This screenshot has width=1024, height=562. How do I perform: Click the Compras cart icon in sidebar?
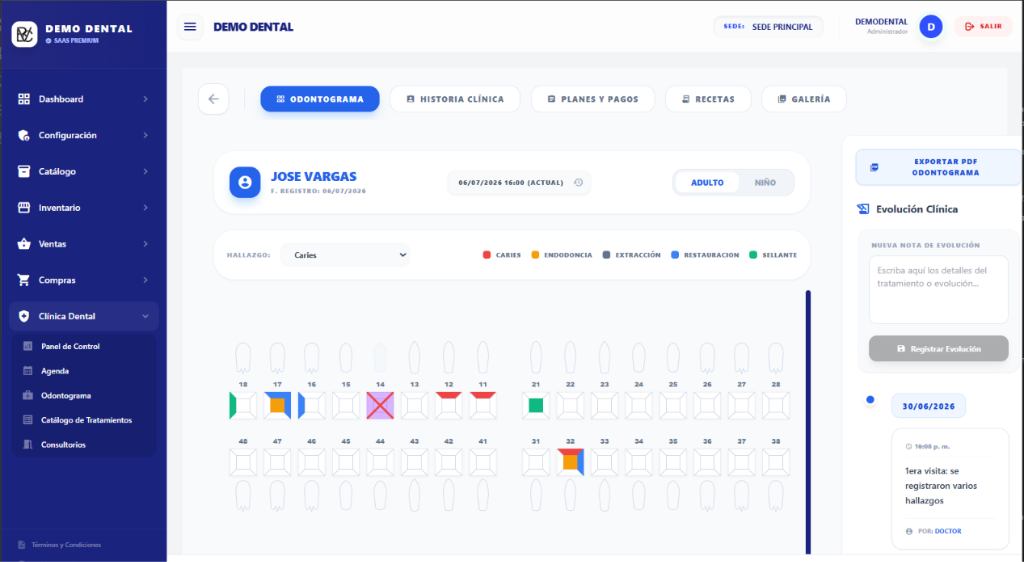24,280
